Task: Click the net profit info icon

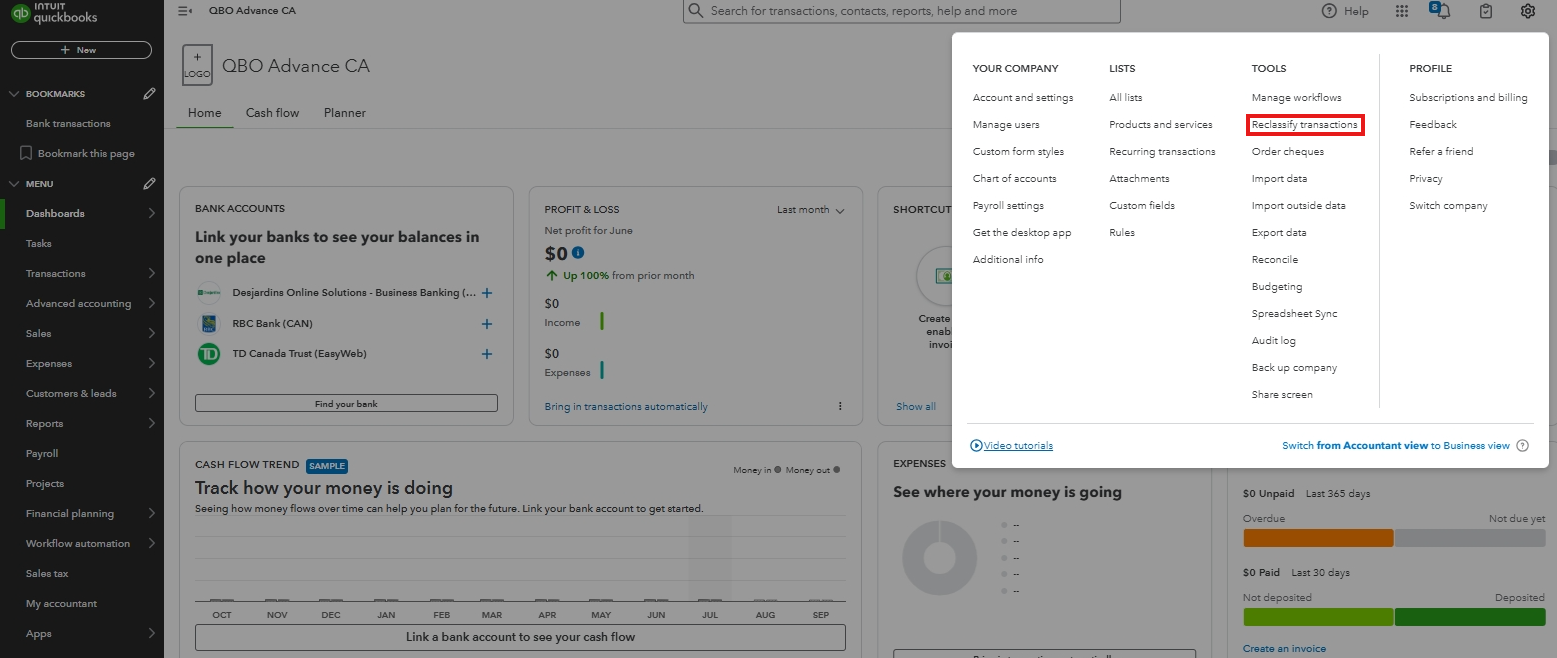Action: tap(578, 253)
